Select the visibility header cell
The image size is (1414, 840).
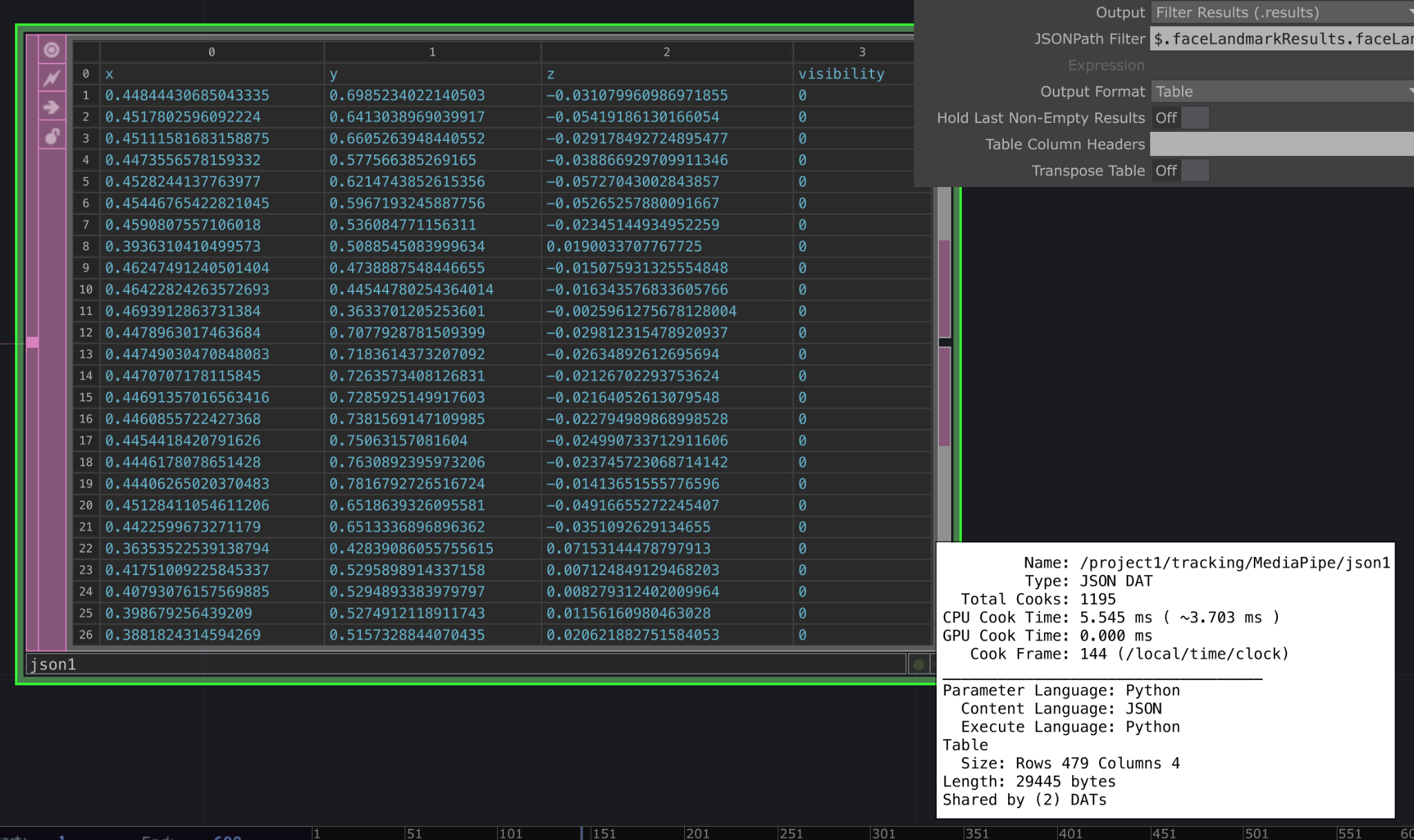[841, 74]
